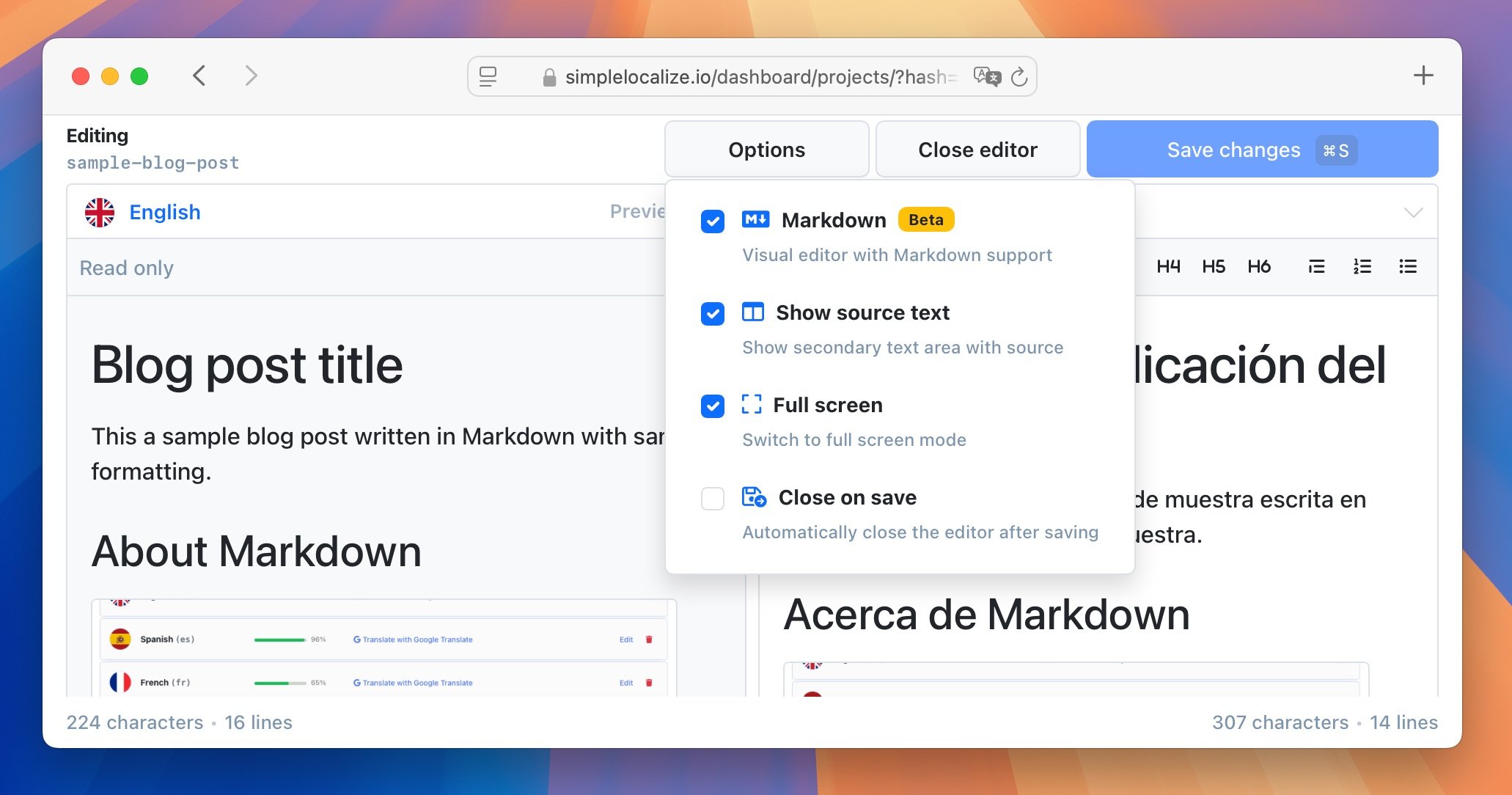1512x795 pixels.
Task: Click the yellow minimize window button
Action: 110,76
